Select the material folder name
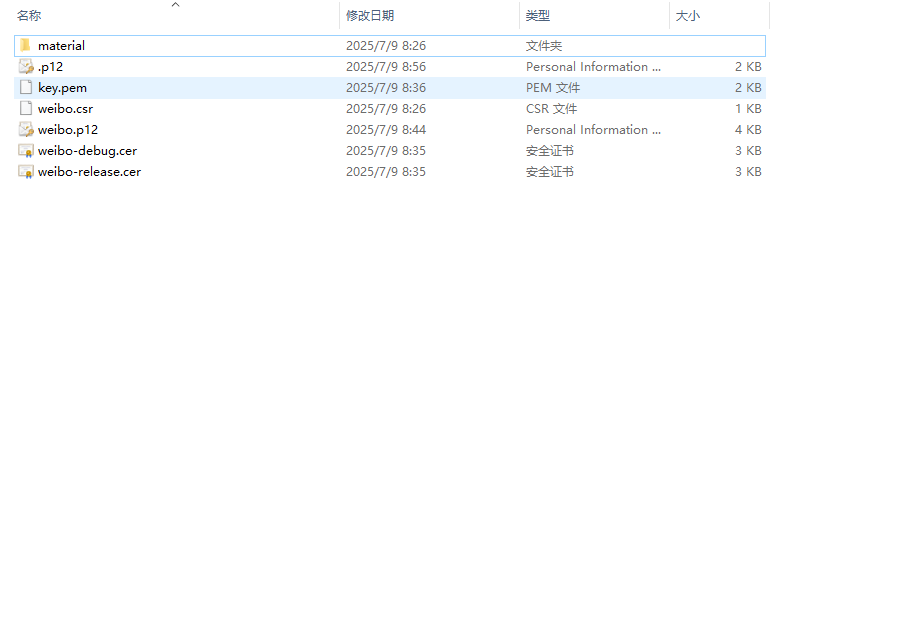The width and height of the screenshot is (911, 626). pyautogui.click(x=61, y=45)
